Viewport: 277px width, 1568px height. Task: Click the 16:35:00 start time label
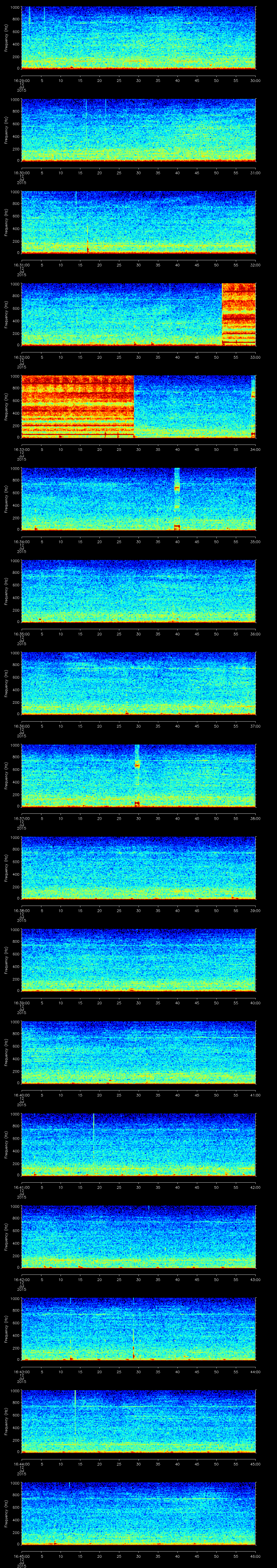[x=21, y=634]
